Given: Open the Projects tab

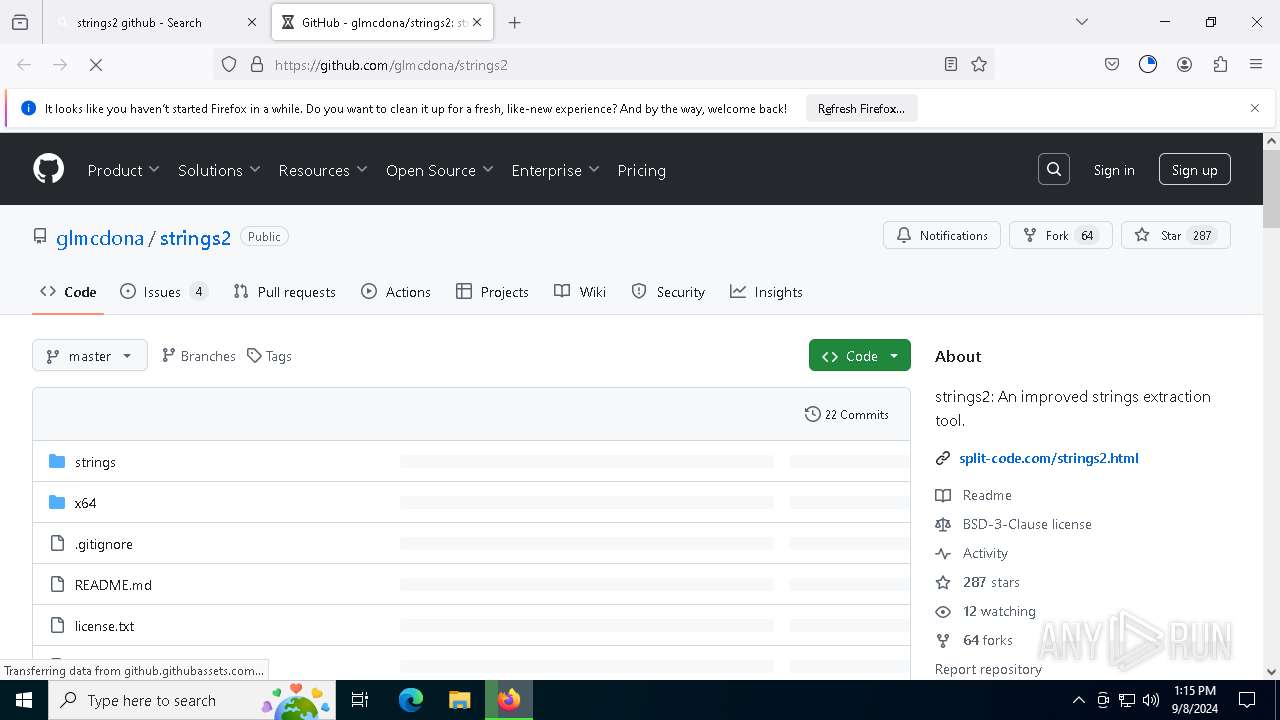Looking at the screenshot, I should (492, 292).
